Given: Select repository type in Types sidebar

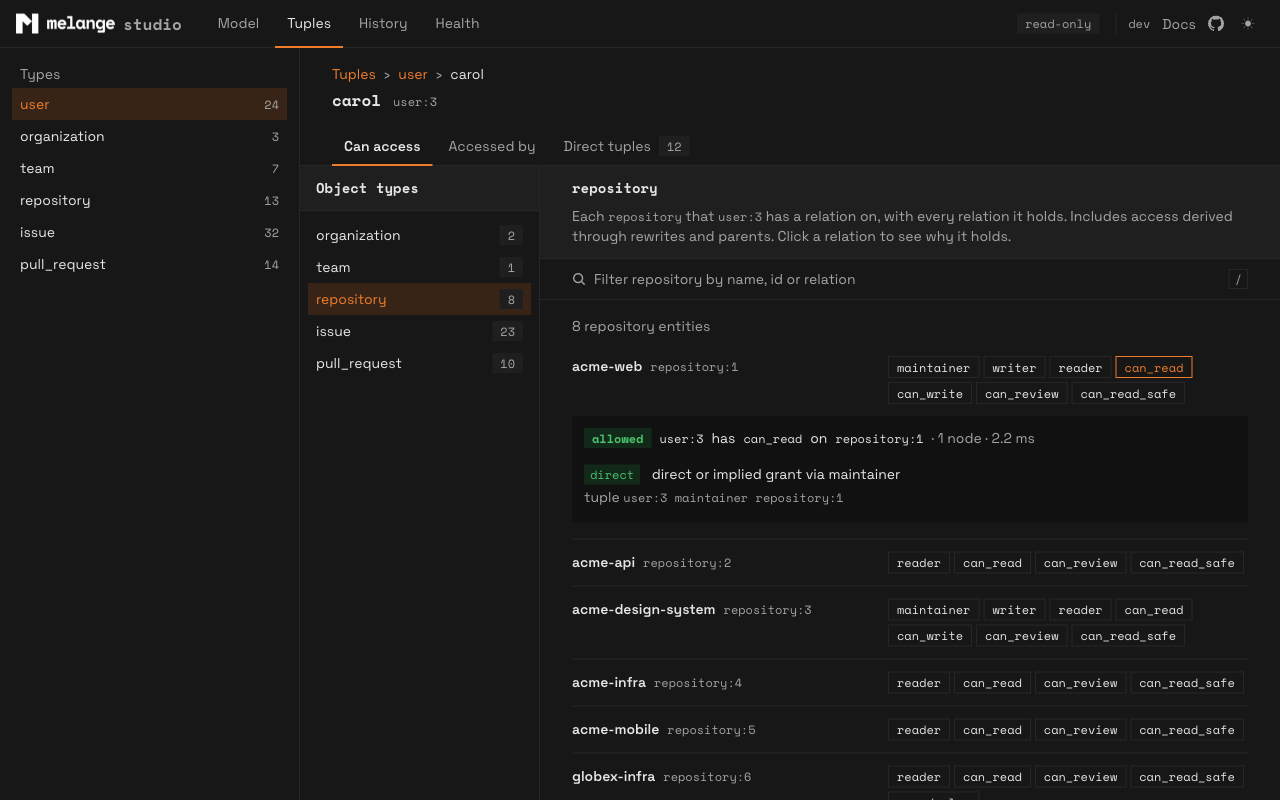Looking at the screenshot, I should tap(149, 200).
